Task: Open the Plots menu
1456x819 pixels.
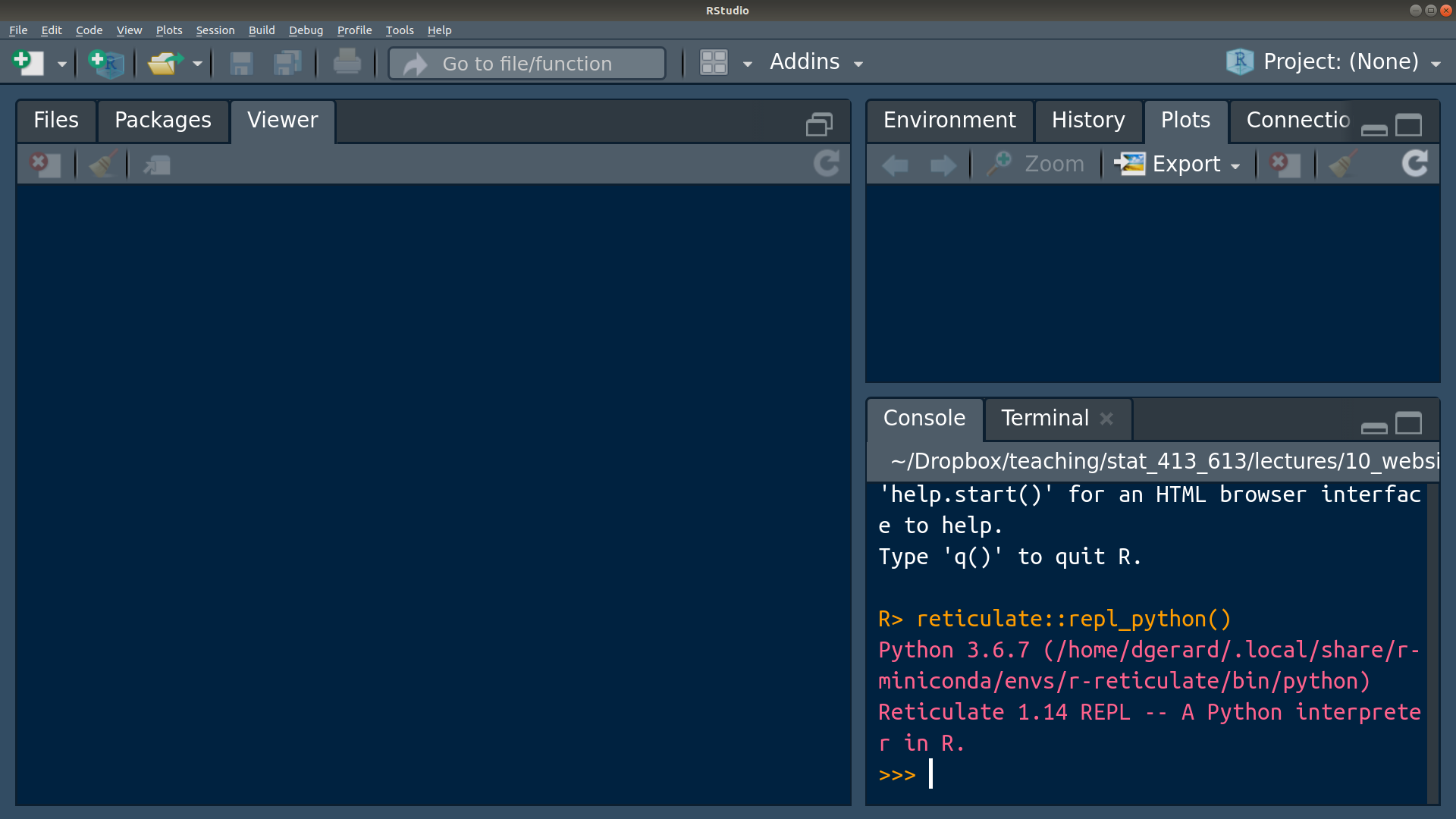Action: click(169, 30)
